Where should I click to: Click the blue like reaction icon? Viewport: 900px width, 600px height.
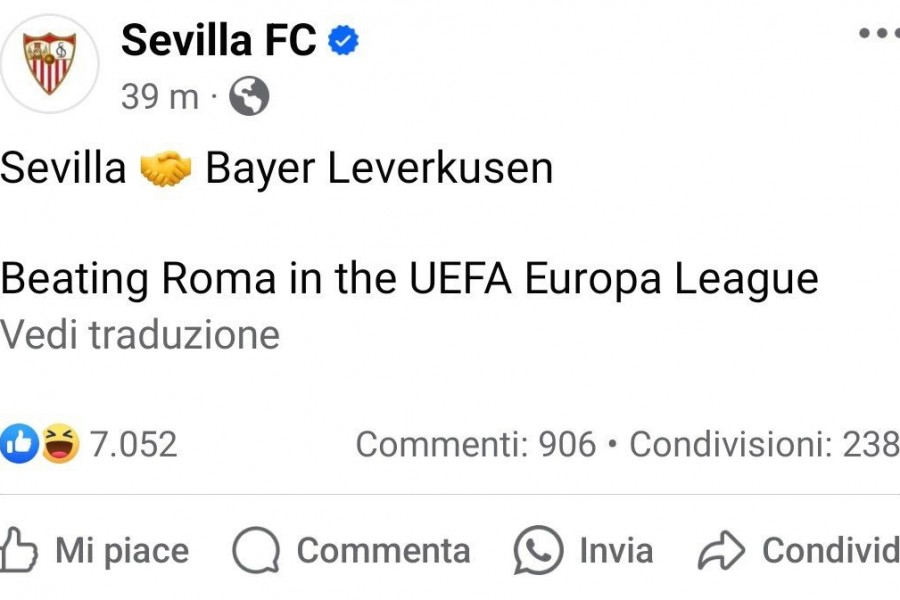19,443
